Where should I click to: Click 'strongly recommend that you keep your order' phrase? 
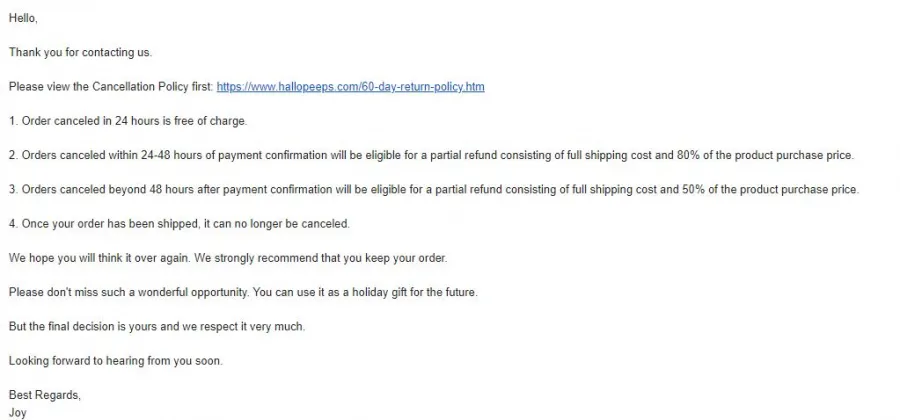[330, 258]
